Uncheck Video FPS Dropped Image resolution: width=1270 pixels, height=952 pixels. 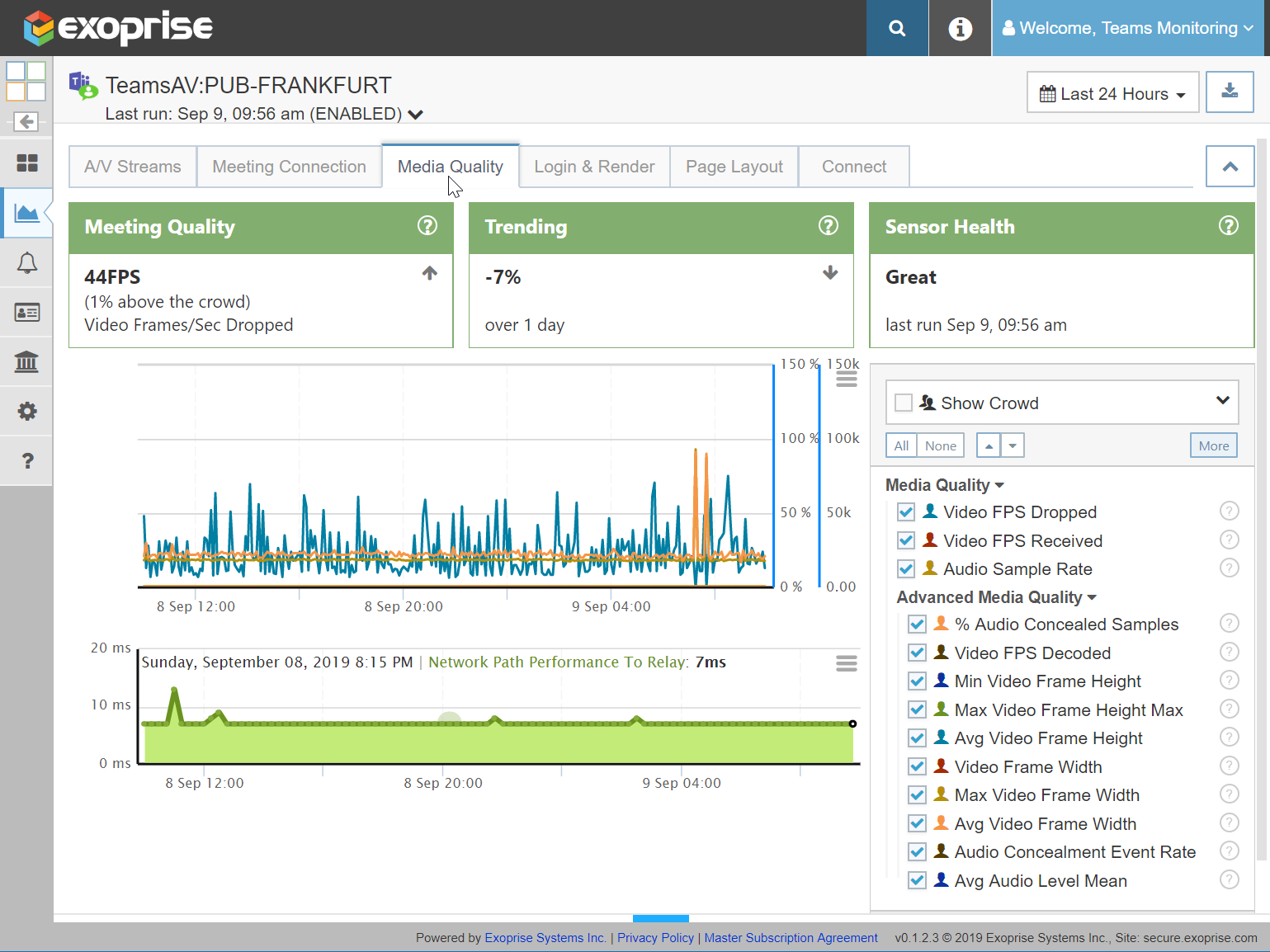906,511
